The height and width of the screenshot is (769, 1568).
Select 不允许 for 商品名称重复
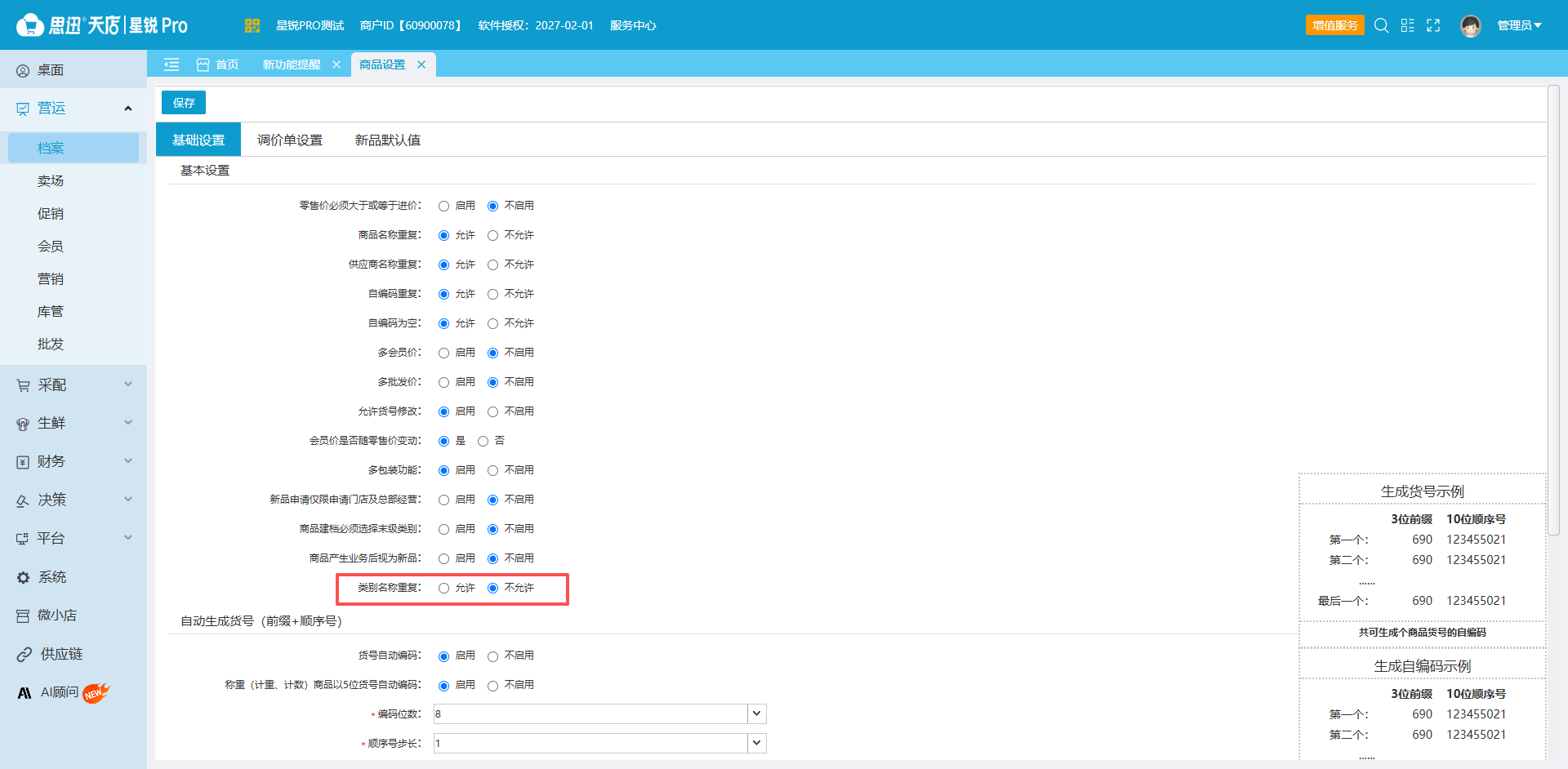[x=492, y=235]
